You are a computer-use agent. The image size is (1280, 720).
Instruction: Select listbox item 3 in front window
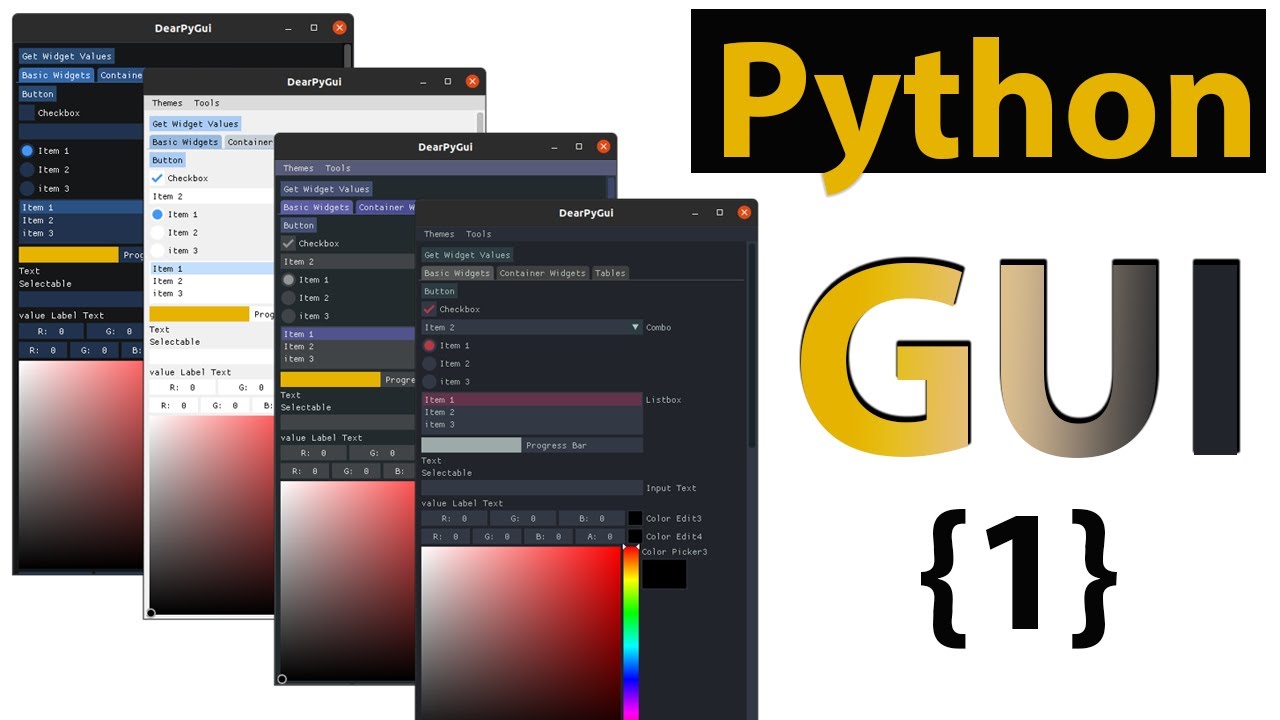click(531, 424)
